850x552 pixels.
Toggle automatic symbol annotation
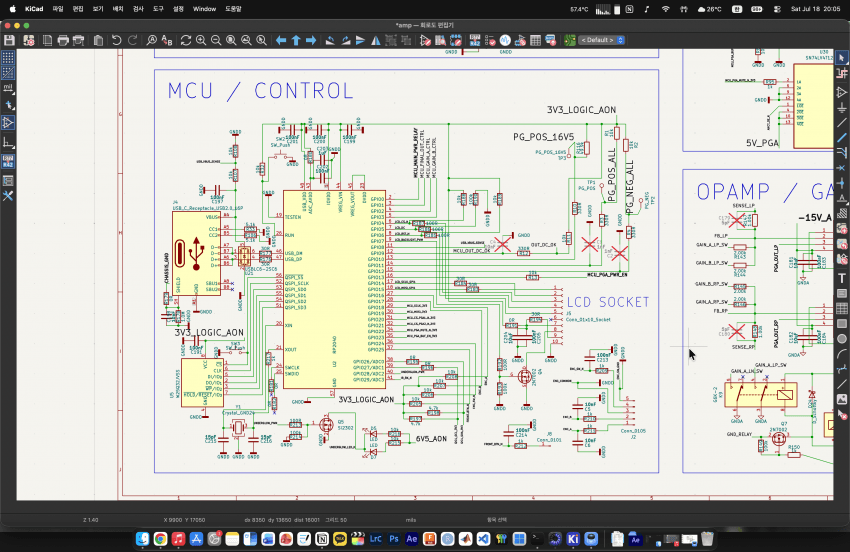(8, 161)
